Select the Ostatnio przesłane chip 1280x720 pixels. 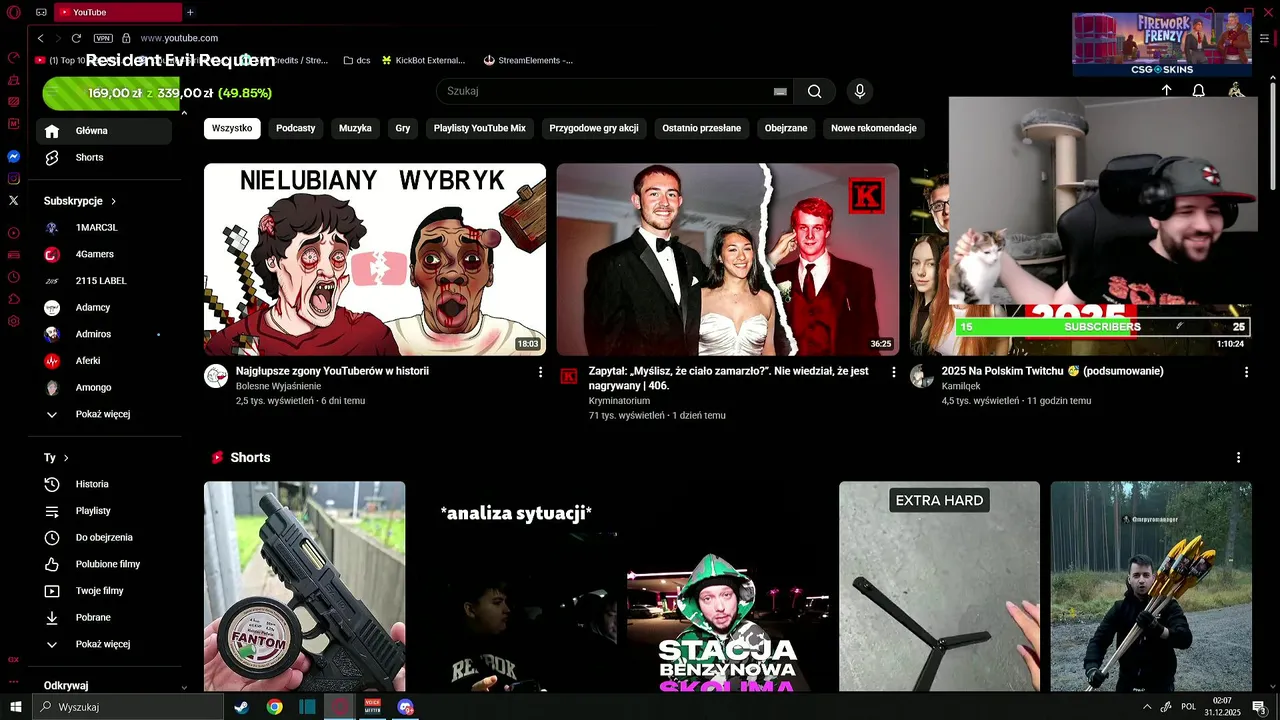coord(702,128)
